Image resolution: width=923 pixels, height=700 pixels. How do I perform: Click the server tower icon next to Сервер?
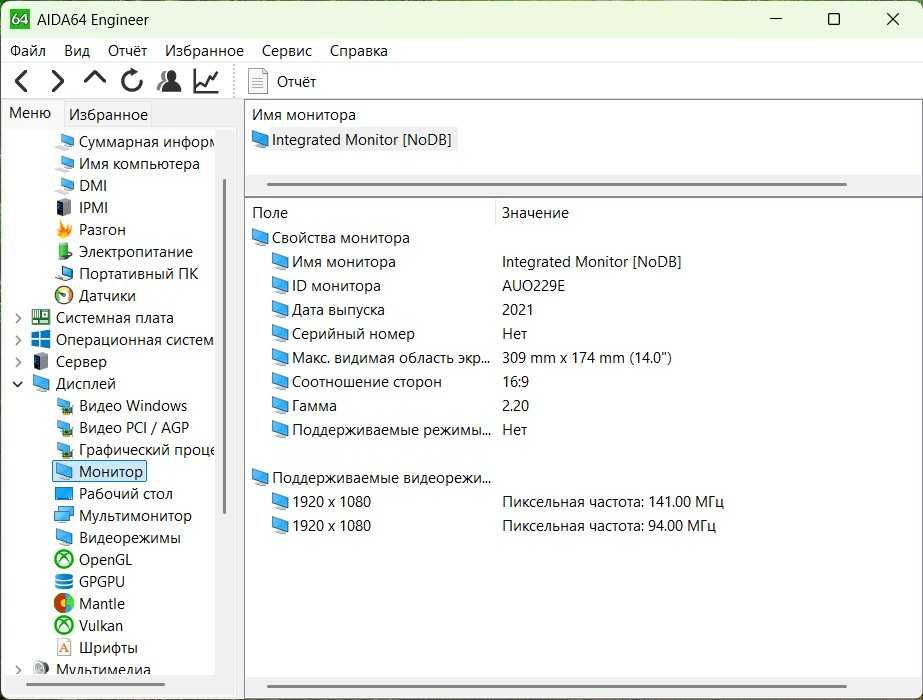click(41, 361)
